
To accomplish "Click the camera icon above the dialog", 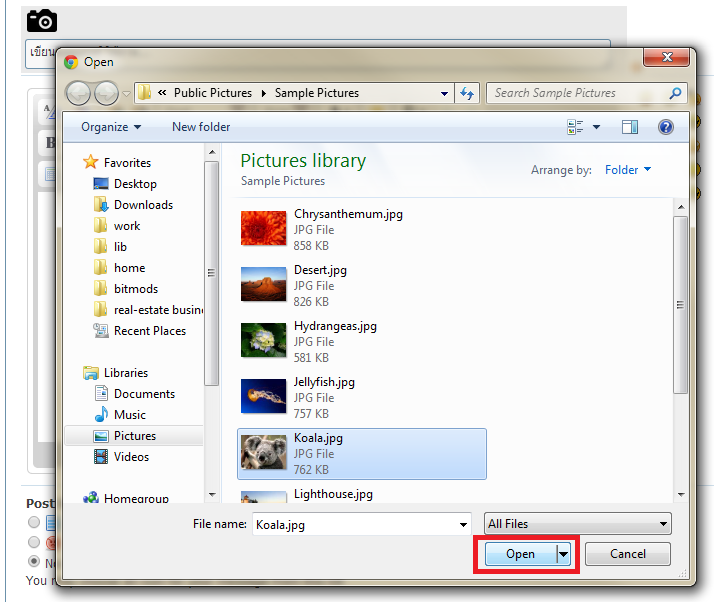I will coord(41,20).
